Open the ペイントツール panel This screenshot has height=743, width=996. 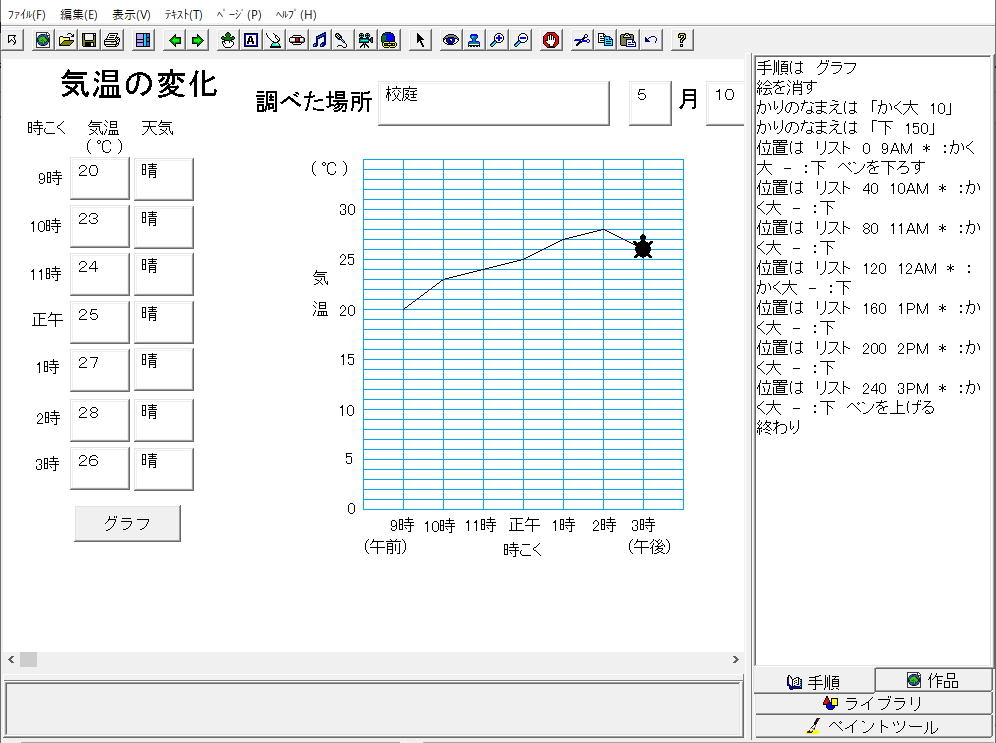click(873, 727)
